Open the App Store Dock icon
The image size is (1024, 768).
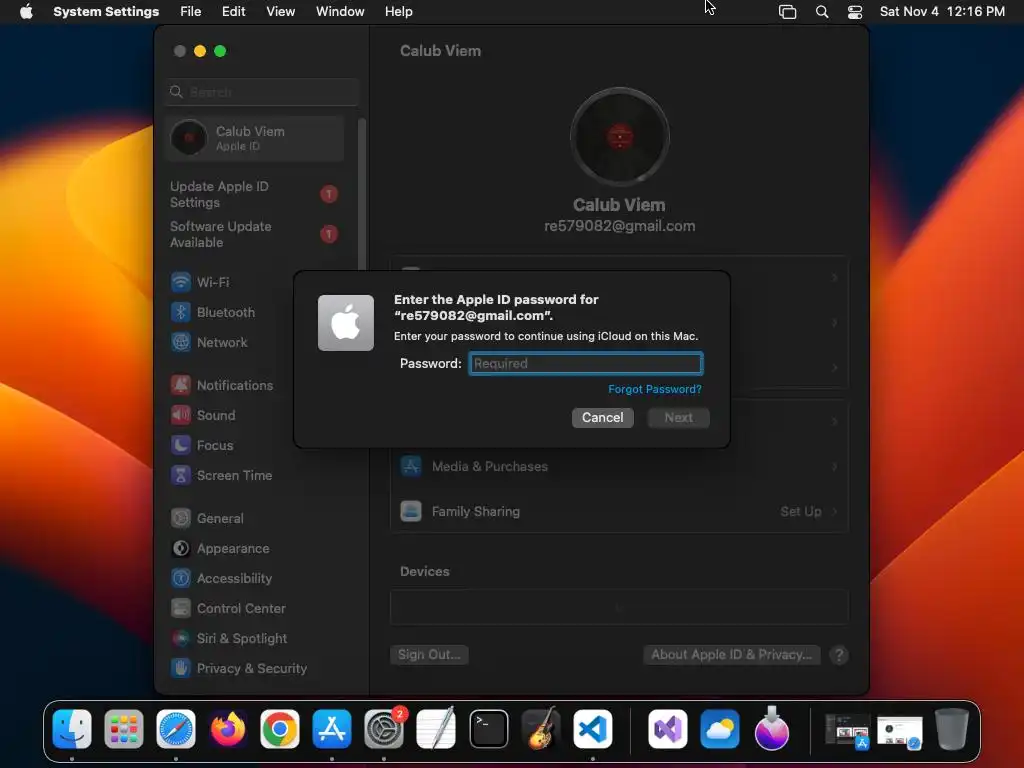coord(332,729)
